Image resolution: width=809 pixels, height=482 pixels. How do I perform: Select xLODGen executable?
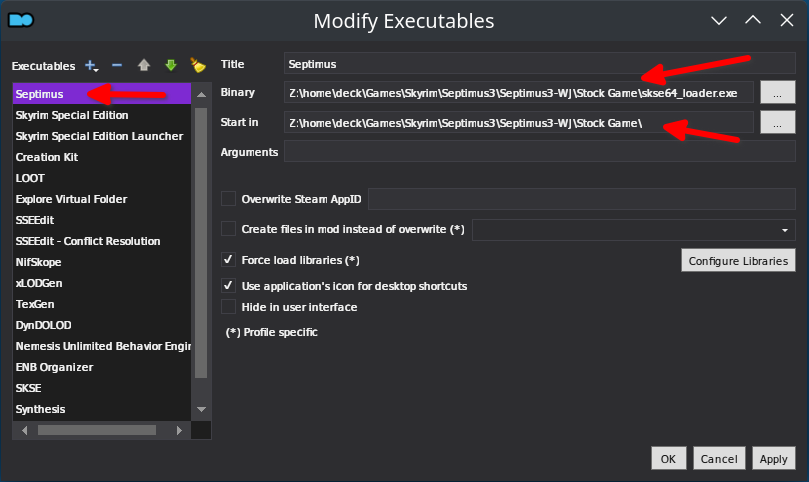coord(102,283)
